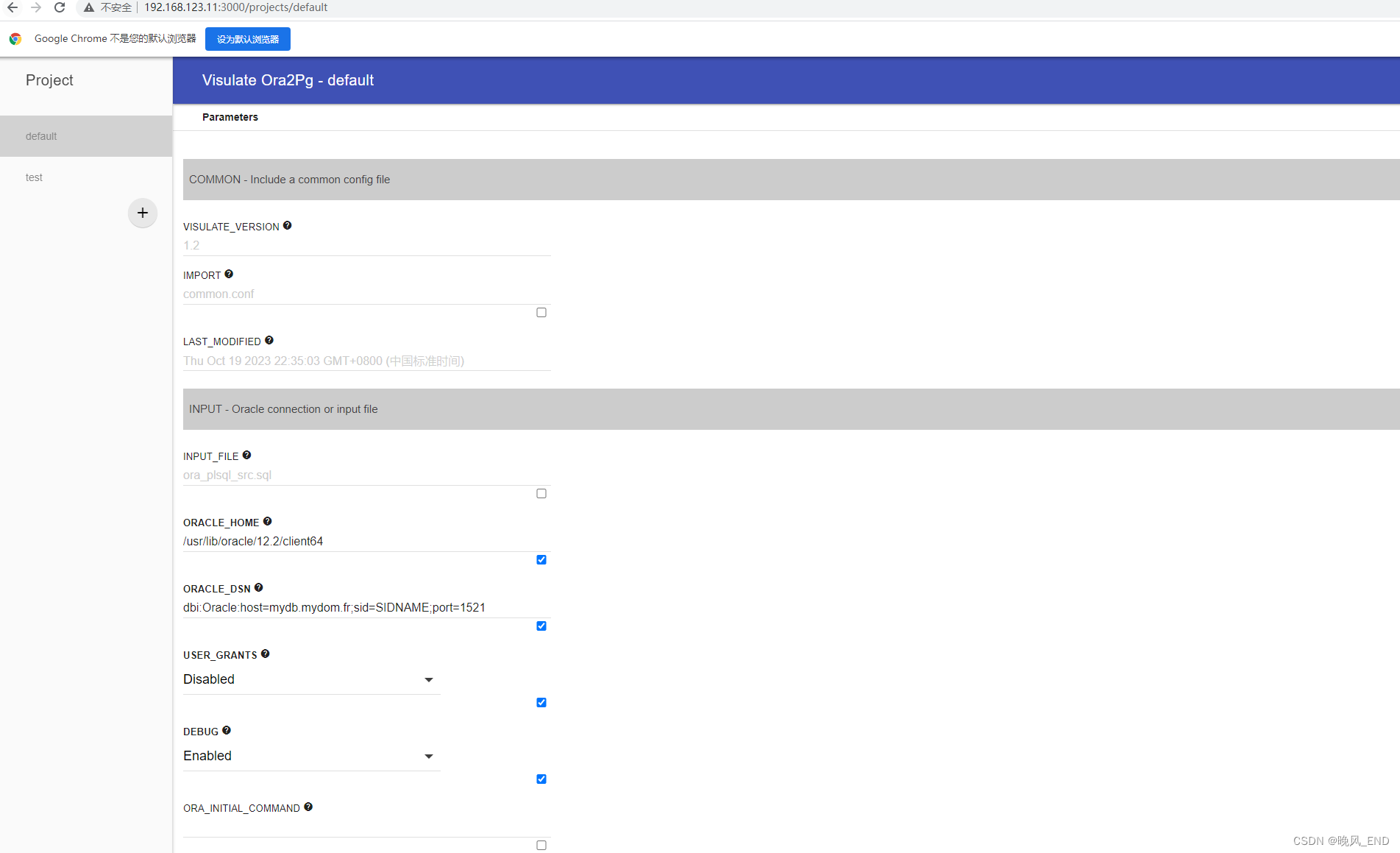Select the default project in sidebar
The height and width of the screenshot is (853, 1400).
click(40, 135)
